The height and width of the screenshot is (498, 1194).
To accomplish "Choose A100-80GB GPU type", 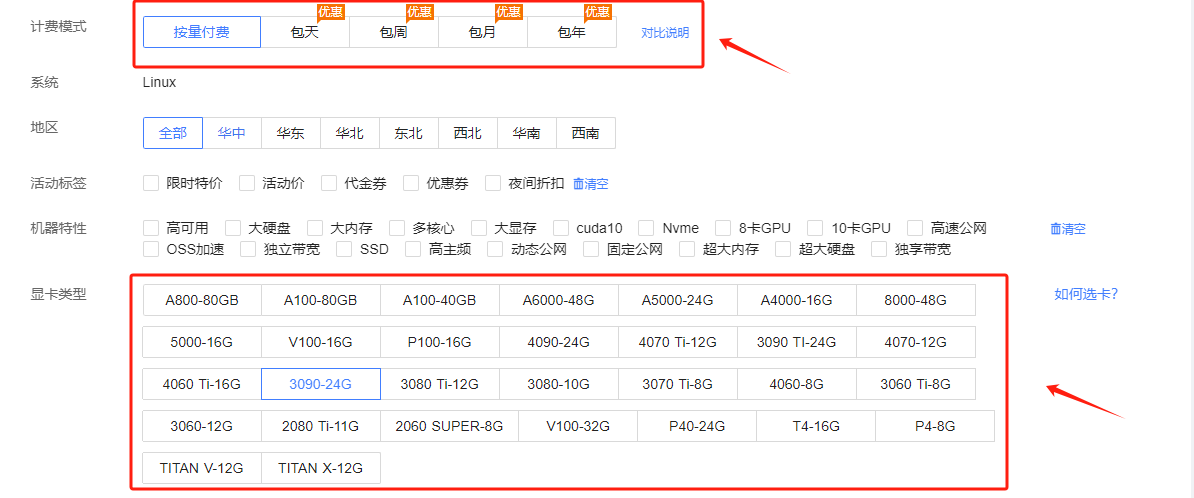I will coord(321,300).
